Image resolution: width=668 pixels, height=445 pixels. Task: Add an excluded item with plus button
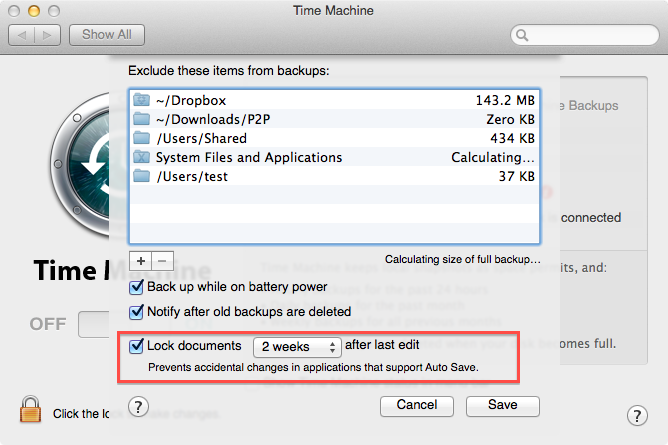(141, 261)
